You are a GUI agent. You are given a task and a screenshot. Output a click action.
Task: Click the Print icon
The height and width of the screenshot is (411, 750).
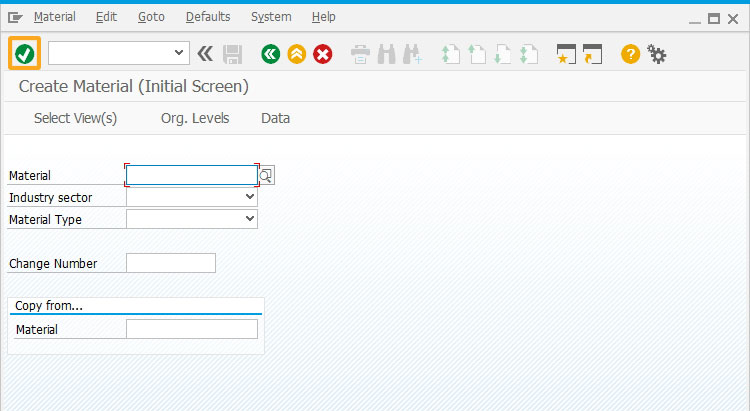tap(360, 54)
